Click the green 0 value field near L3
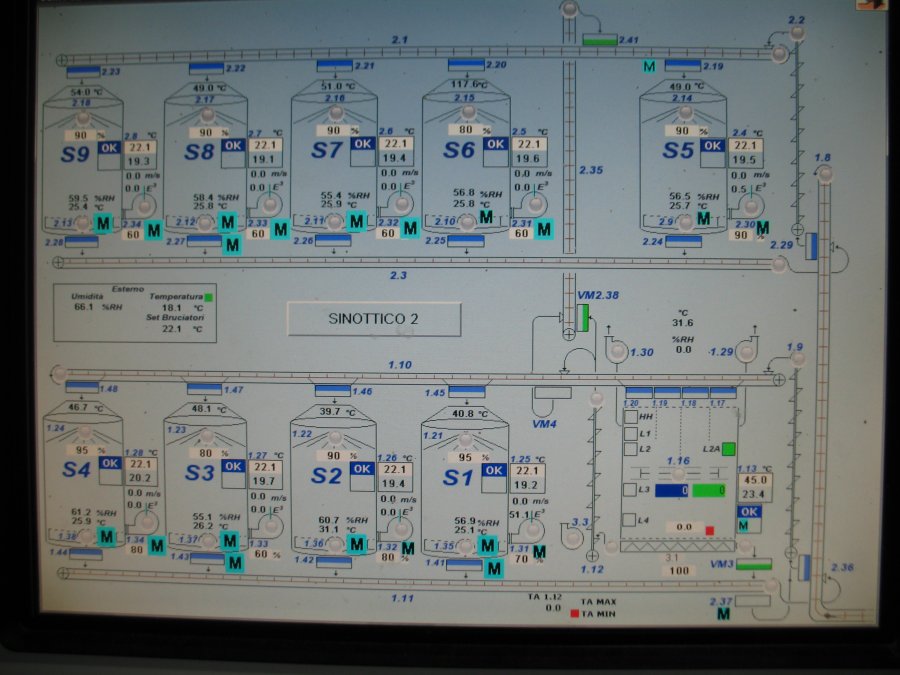This screenshot has width=900, height=675. pyautogui.click(x=708, y=490)
